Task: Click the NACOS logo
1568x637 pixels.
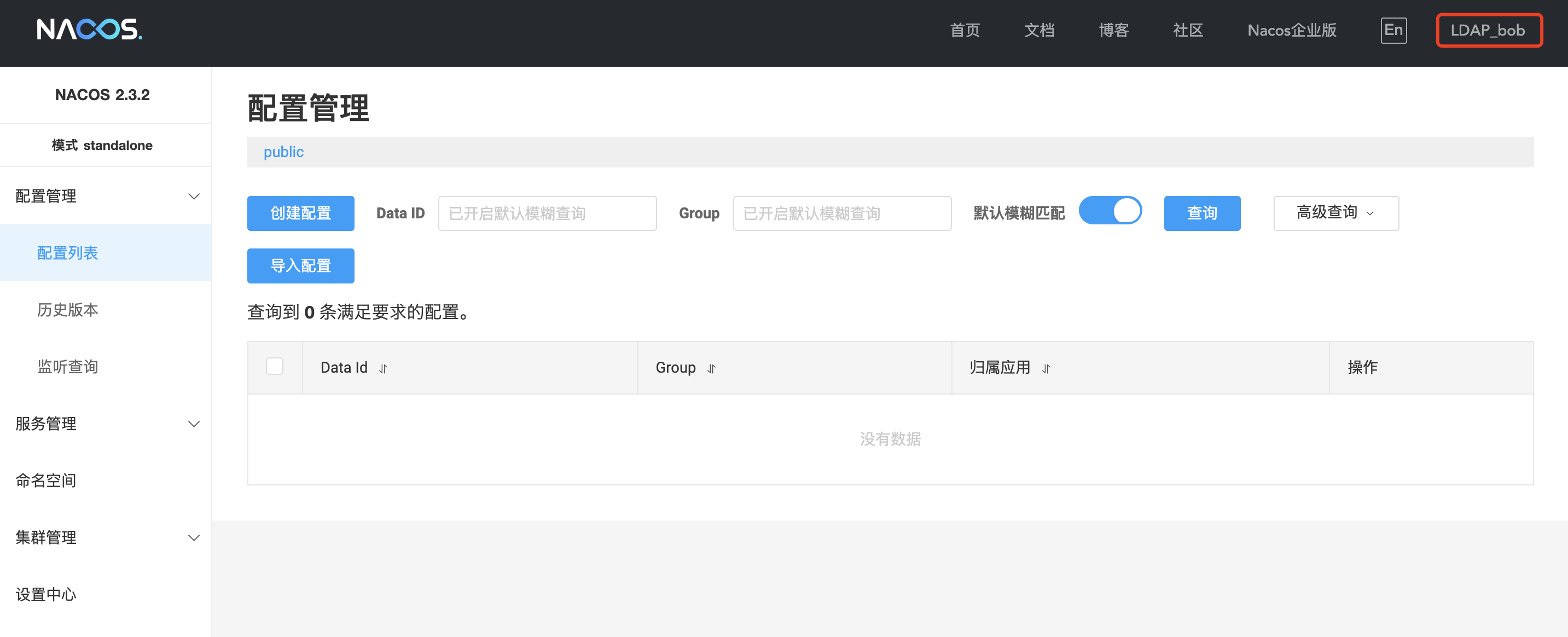Action: pos(90,29)
